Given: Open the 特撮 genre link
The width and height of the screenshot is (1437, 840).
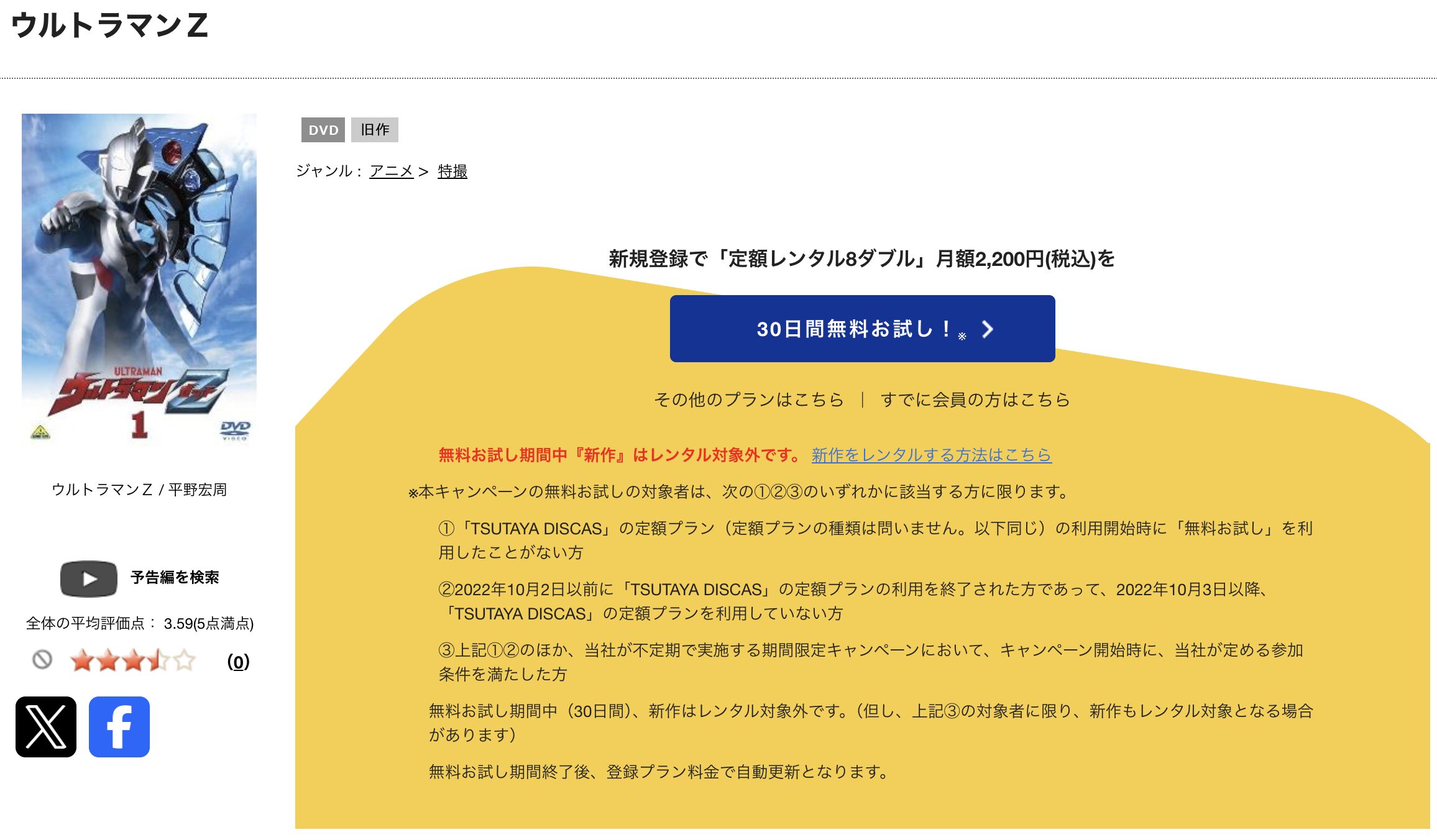Looking at the screenshot, I should pos(452,171).
